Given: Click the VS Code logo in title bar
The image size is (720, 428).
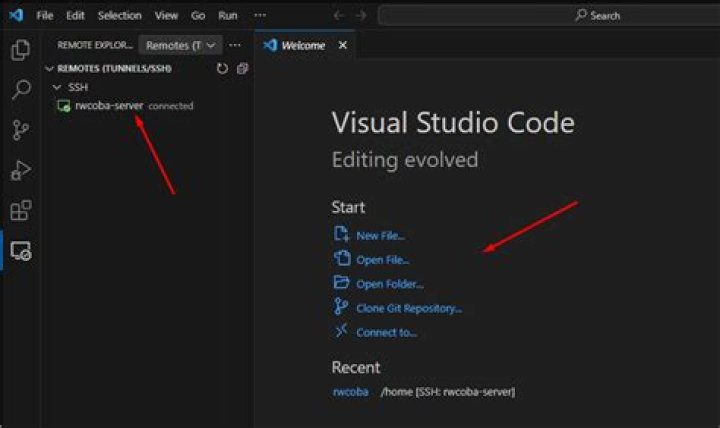Looking at the screenshot, I should tap(16, 15).
